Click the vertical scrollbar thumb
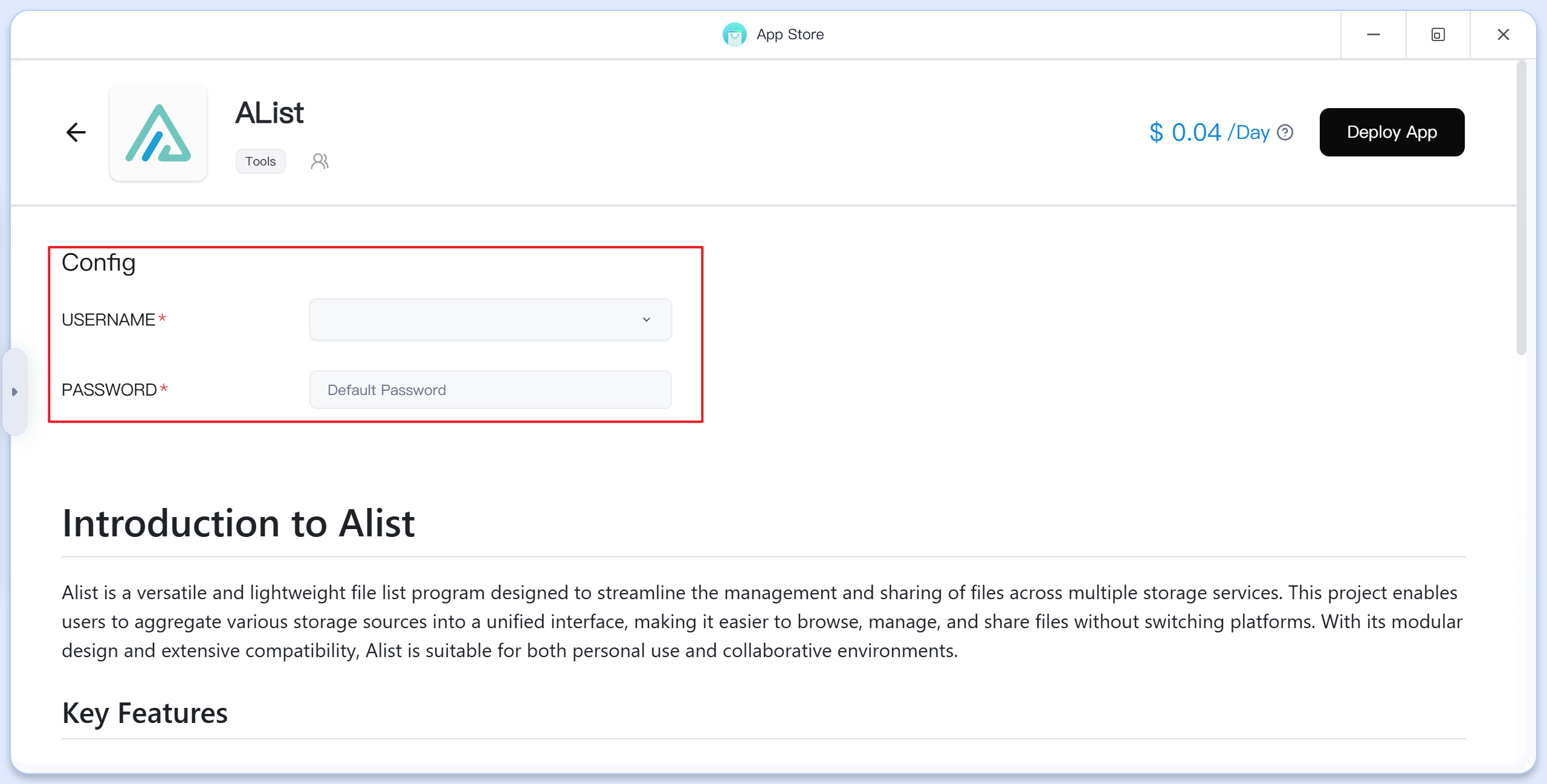Image resolution: width=1547 pixels, height=784 pixels. click(1522, 207)
